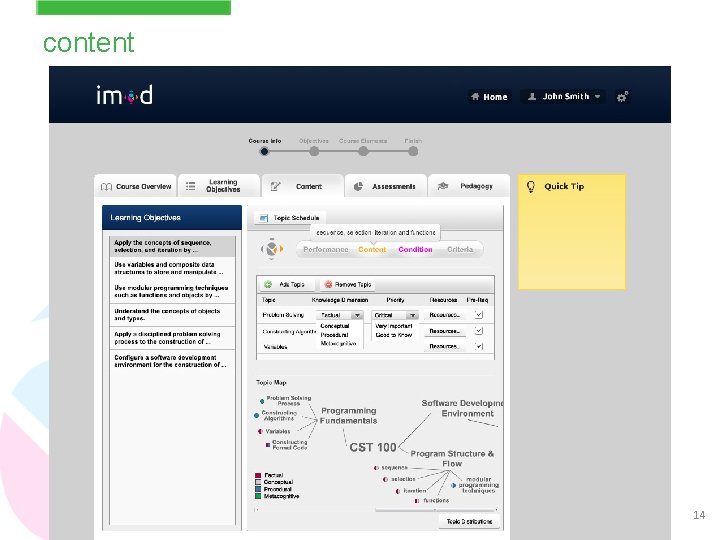Open Resources for Problem Solving row
The width and height of the screenshot is (720, 540).
444,315
